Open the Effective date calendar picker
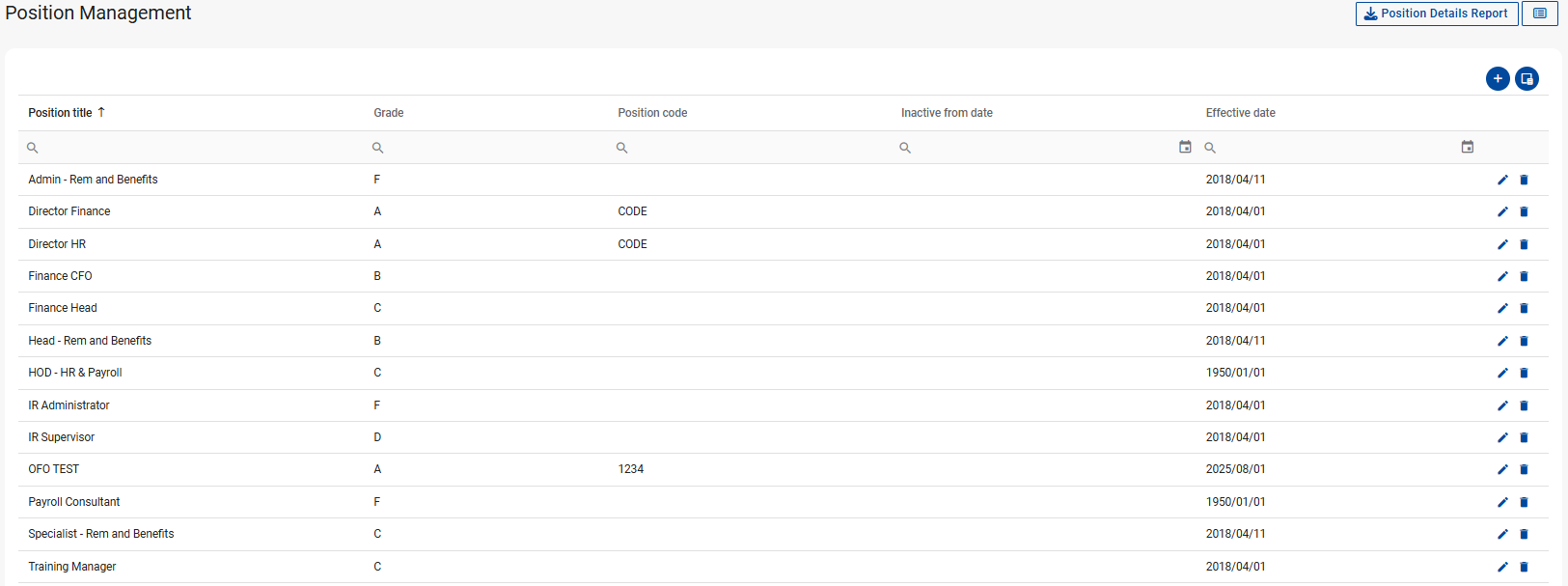The image size is (1568, 586). pyautogui.click(x=1467, y=147)
